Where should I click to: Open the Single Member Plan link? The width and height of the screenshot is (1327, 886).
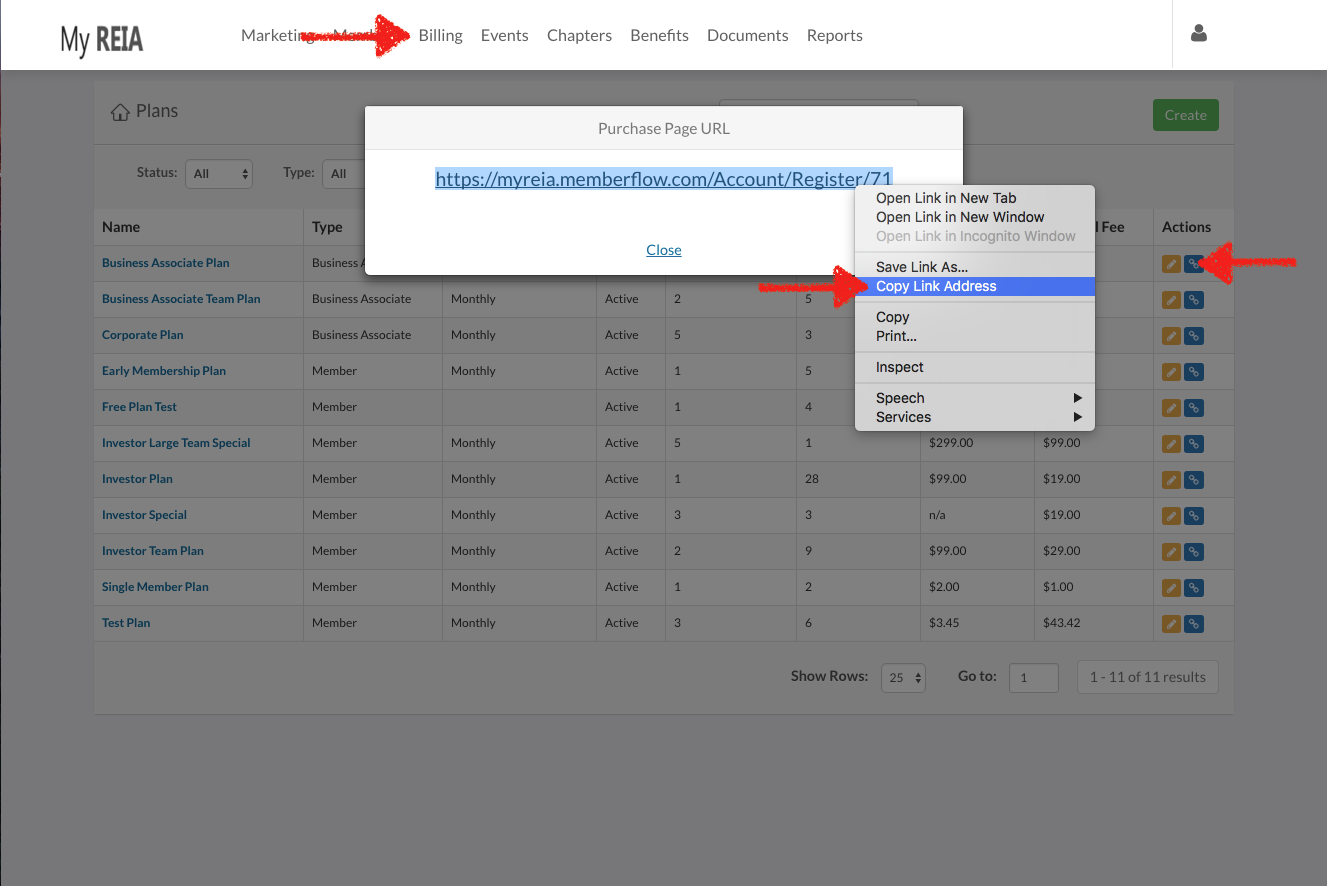[x=155, y=587]
